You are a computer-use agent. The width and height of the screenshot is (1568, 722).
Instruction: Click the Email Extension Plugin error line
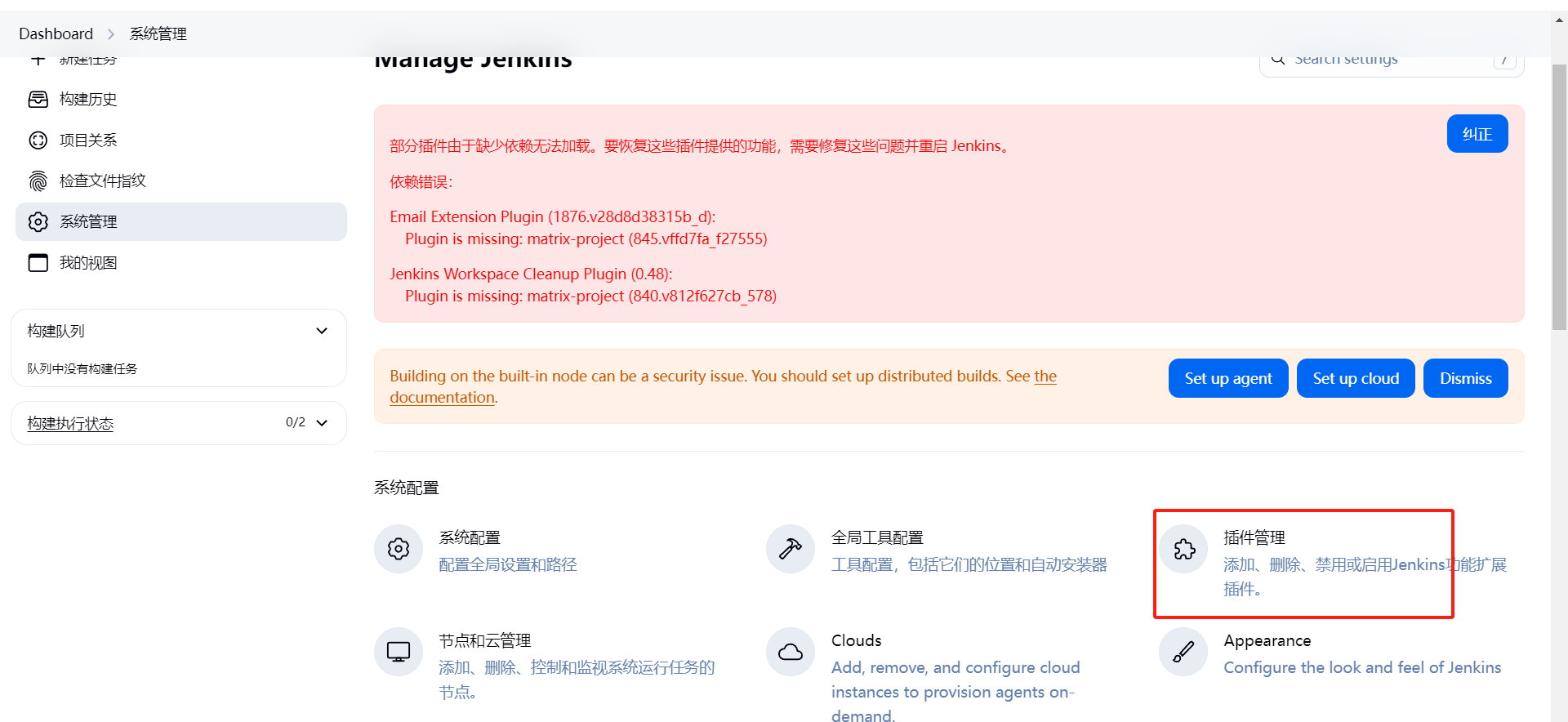tap(553, 216)
